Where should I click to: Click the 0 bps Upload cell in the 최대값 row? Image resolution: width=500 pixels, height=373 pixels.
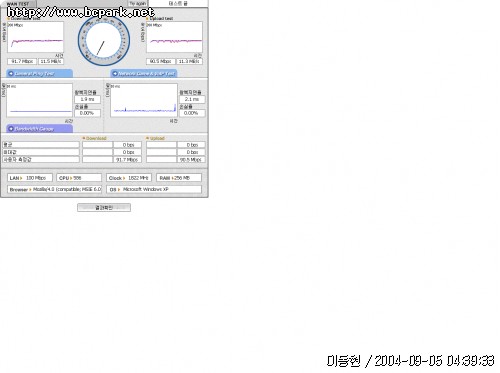click(x=191, y=152)
